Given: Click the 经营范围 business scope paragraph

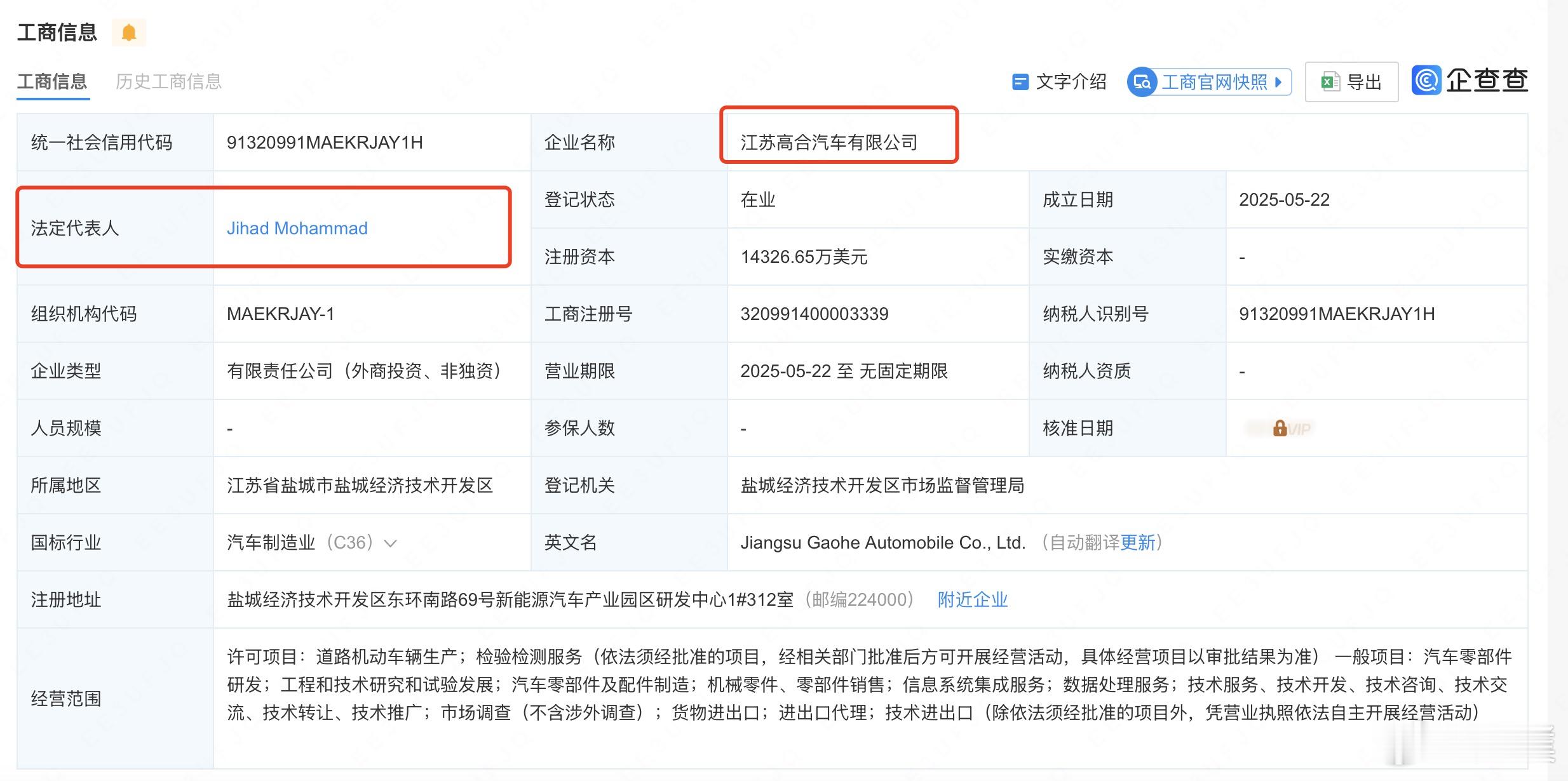Looking at the screenshot, I should [x=869, y=685].
